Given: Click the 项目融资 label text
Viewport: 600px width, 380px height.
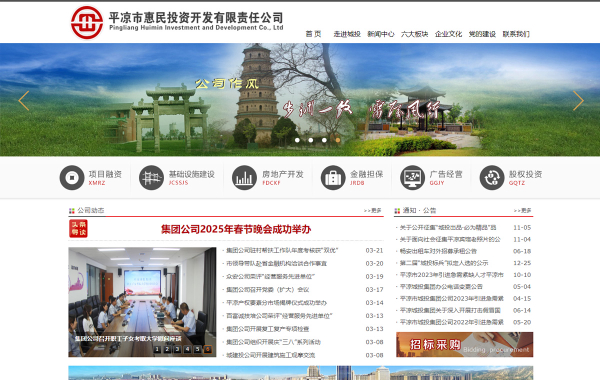Looking at the screenshot, I should (105, 174).
